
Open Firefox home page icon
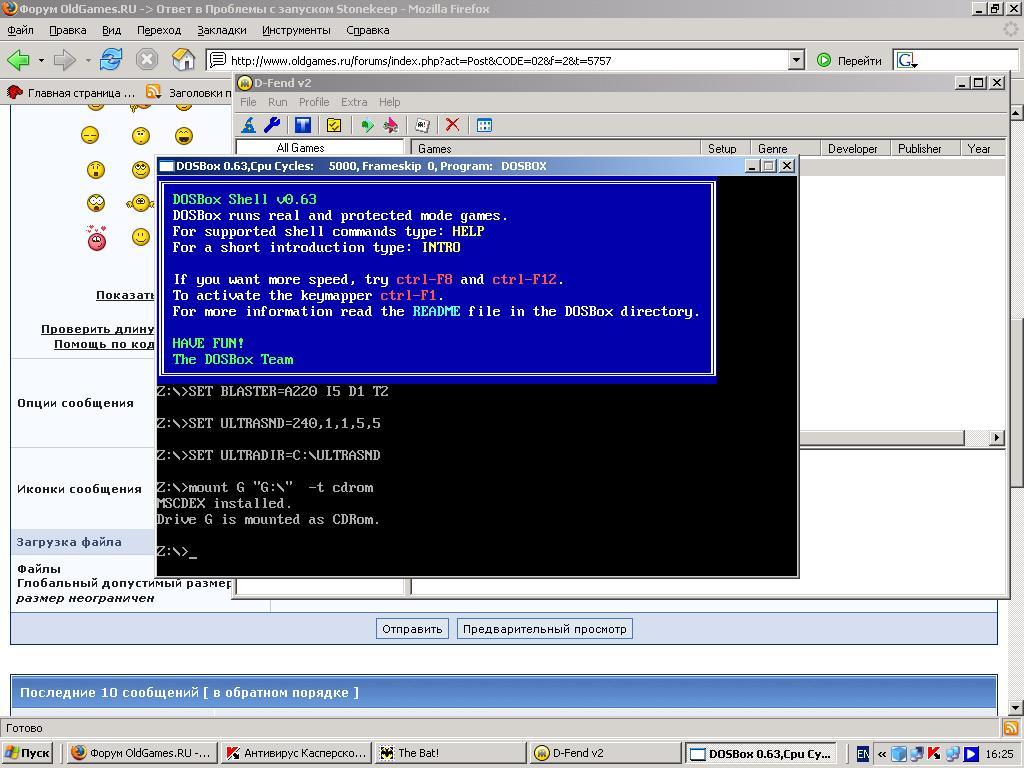pyautogui.click(x=184, y=60)
